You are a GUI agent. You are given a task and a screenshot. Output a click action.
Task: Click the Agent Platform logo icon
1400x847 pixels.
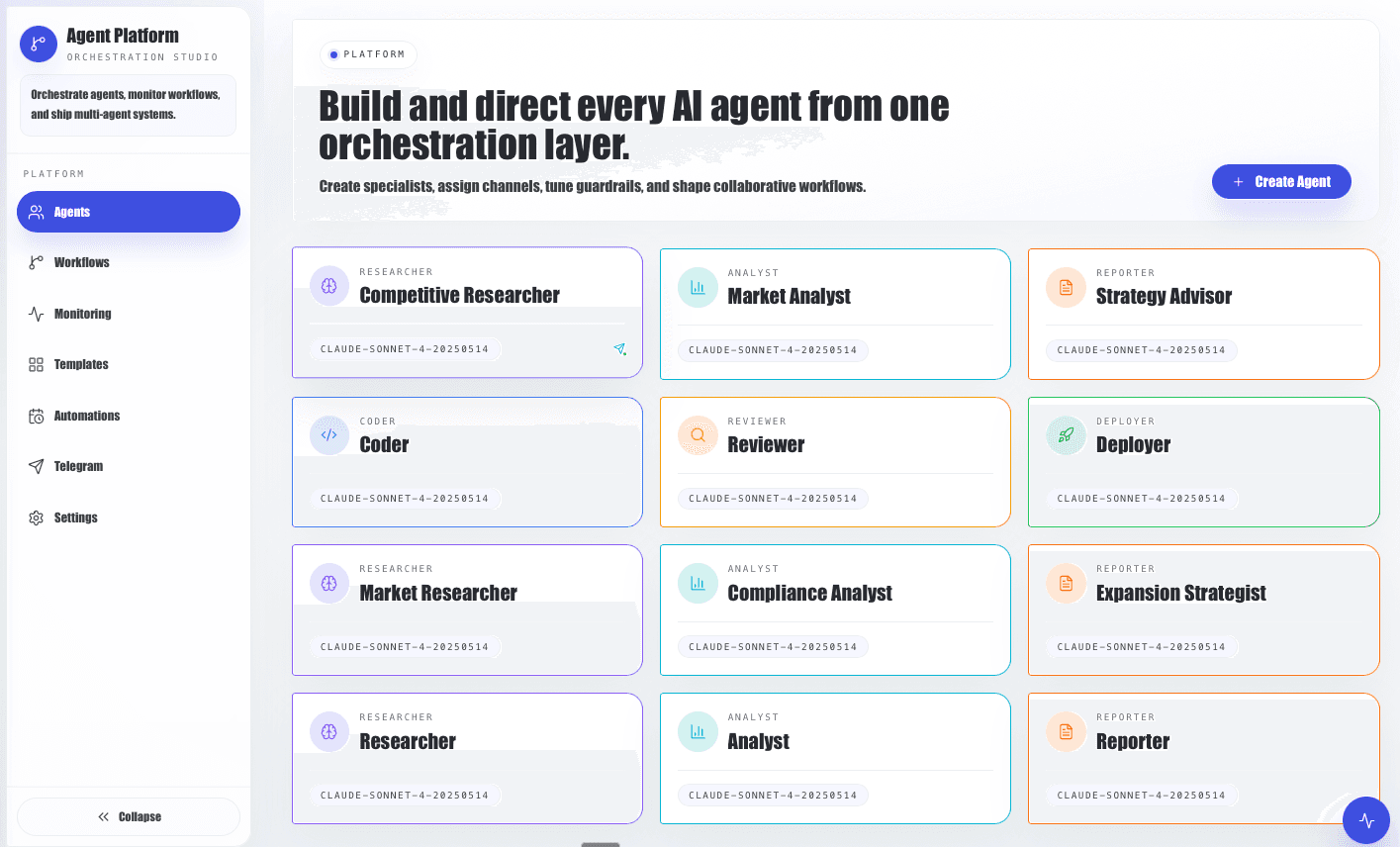(38, 44)
